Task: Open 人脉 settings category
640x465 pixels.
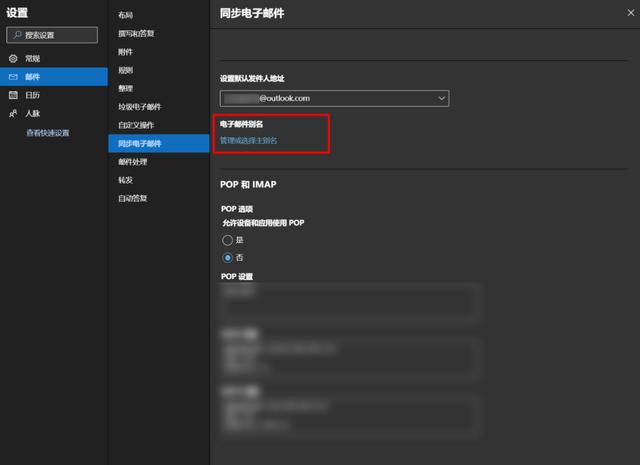Action: pyautogui.click(x=54, y=113)
